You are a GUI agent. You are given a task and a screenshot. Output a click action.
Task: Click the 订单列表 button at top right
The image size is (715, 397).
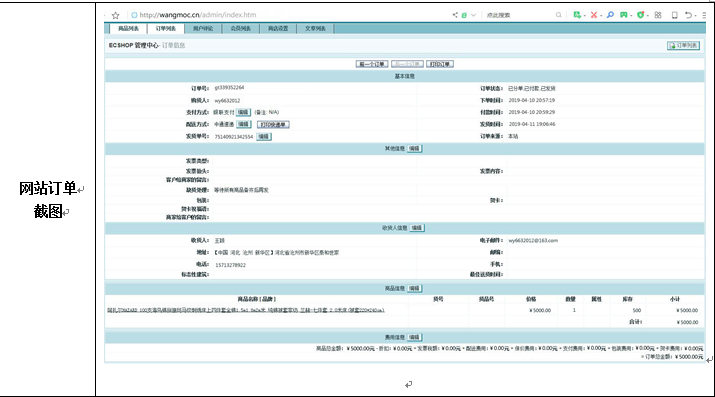pyautogui.click(x=683, y=46)
